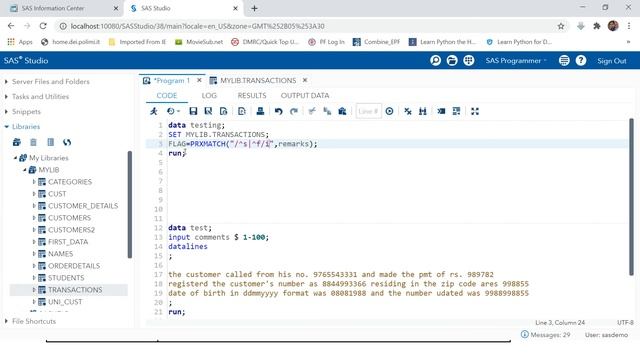Expand the File Shortcuts section
This screenshot has height=360, width=640.
click(7, 321)
